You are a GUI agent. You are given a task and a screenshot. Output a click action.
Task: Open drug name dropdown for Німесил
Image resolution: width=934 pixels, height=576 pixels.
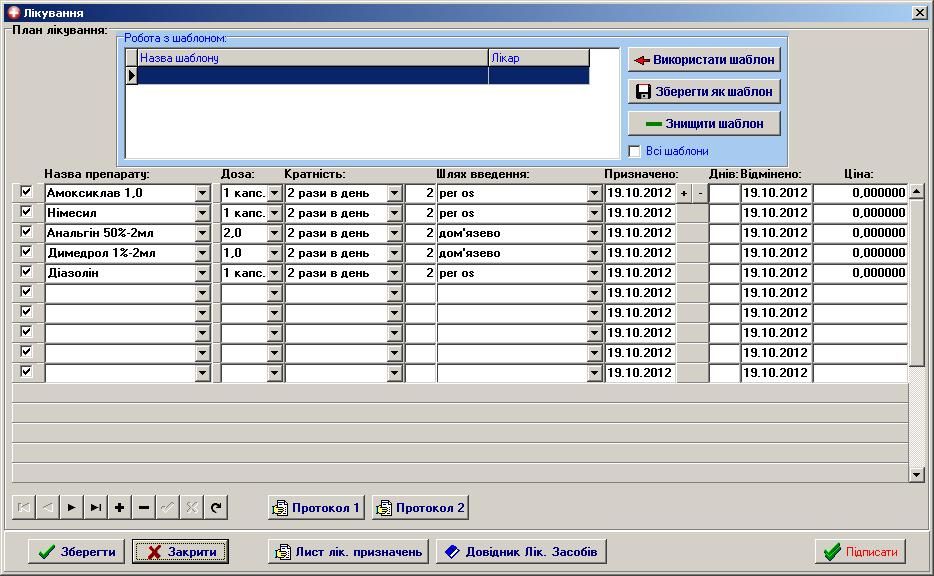203,213
